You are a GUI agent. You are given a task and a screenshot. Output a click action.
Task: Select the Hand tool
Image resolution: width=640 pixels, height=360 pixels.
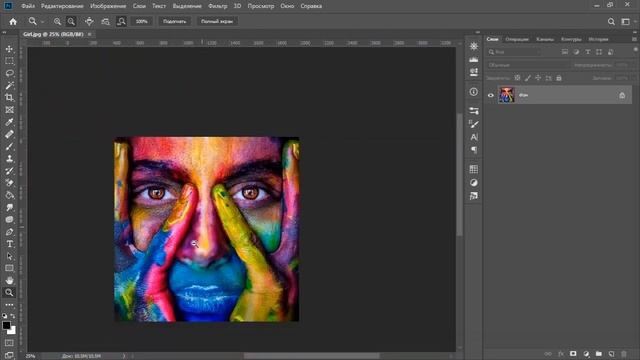tap(9, 280)
